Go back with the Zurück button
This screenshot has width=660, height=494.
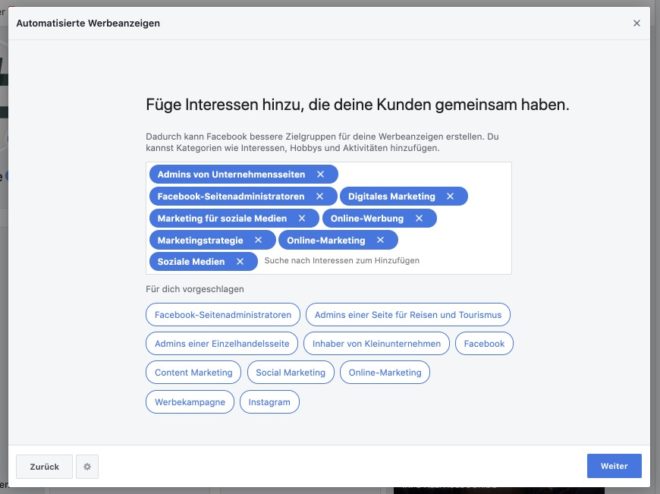click(x=44, y=466)
